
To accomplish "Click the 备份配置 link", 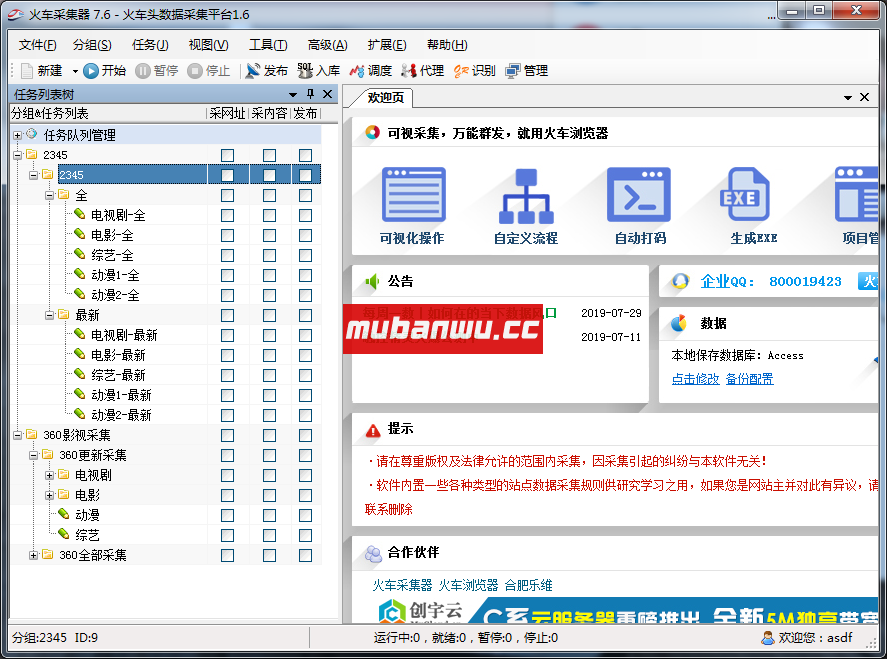I will pyautogui.click(x=750, y=378).
